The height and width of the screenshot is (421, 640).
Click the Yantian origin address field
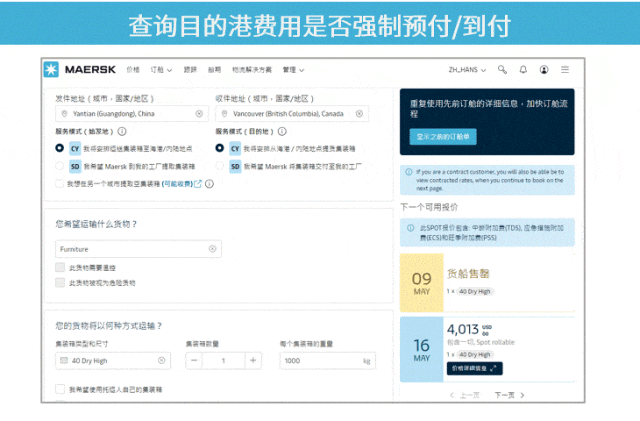tap(132, 114)
